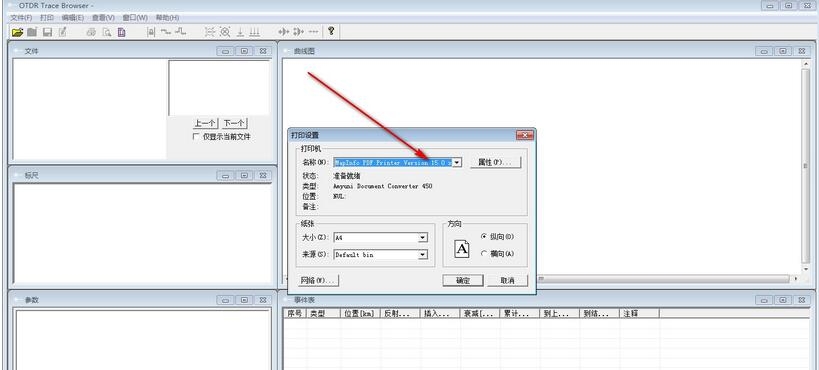This screenshot has height=370, width=819.
Task: Click the save floppy disk toolbar icon
Action: click(x=48, y=32)
